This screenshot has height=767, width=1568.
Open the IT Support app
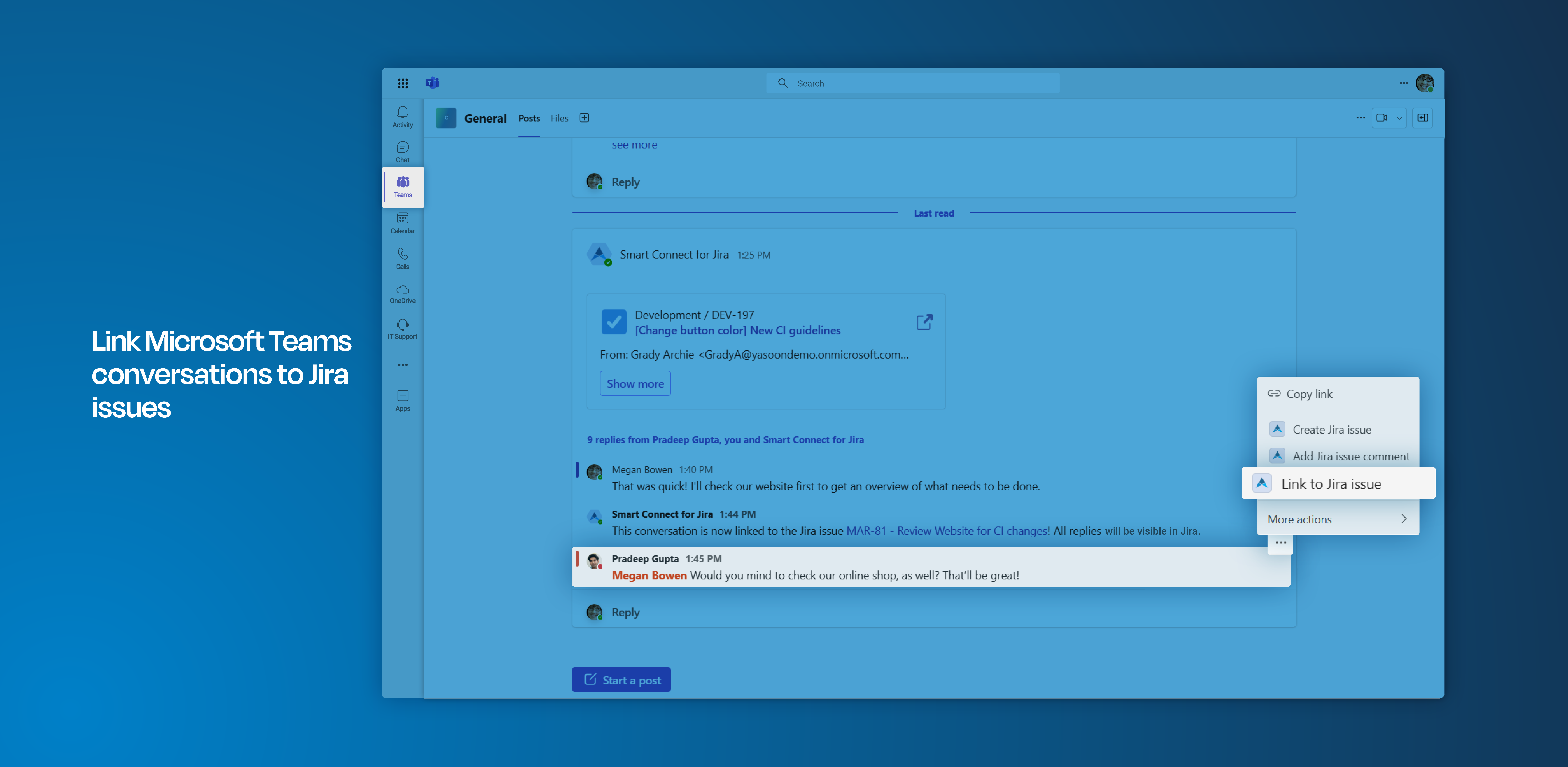coord(402,329)
